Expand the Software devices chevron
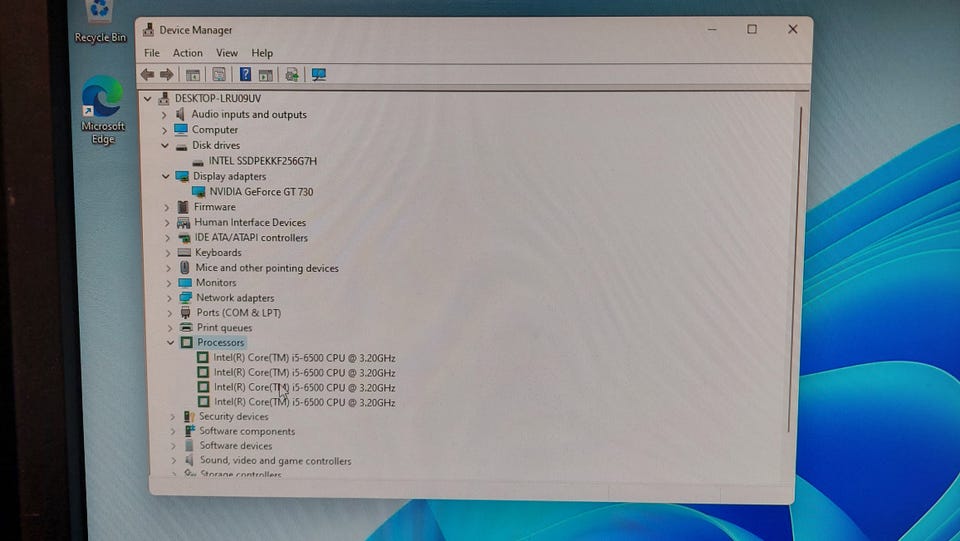Viewport: 960px width, 541px height. (173, 446)
